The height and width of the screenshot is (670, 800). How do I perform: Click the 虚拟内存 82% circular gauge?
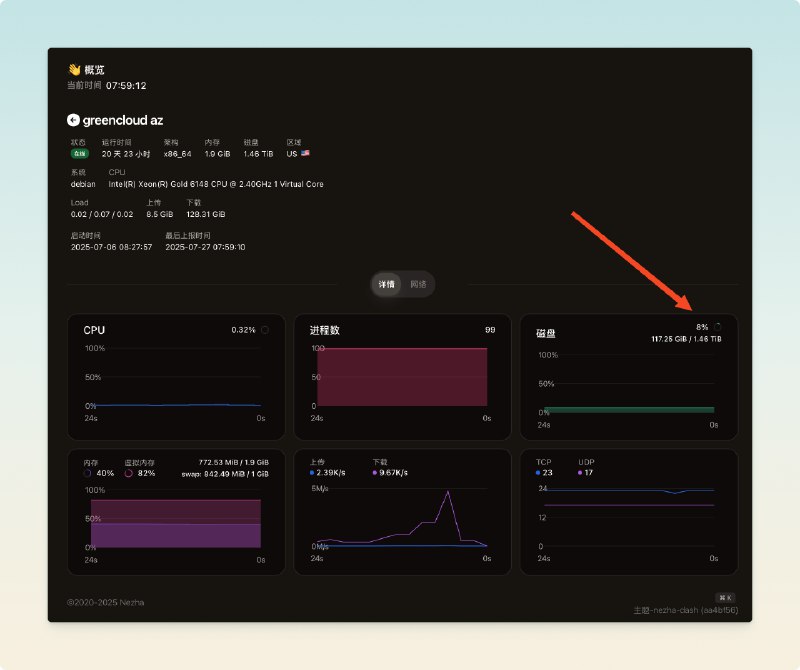click(128, 473)
